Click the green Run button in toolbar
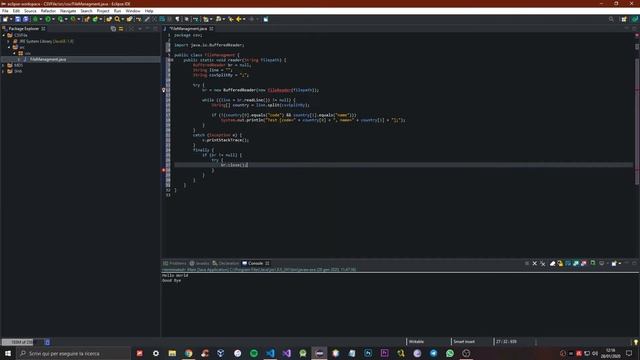The image size is (640, 360). (x=48, y=19)
